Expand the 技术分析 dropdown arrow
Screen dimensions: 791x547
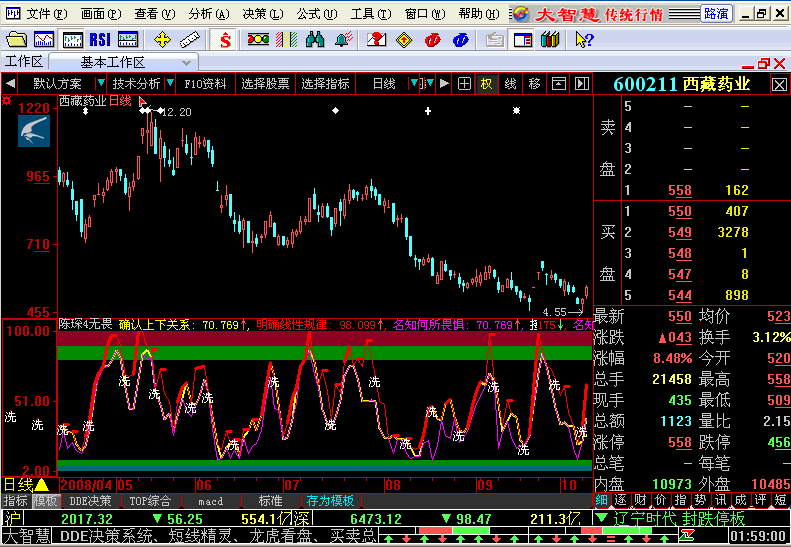(170, 83)
